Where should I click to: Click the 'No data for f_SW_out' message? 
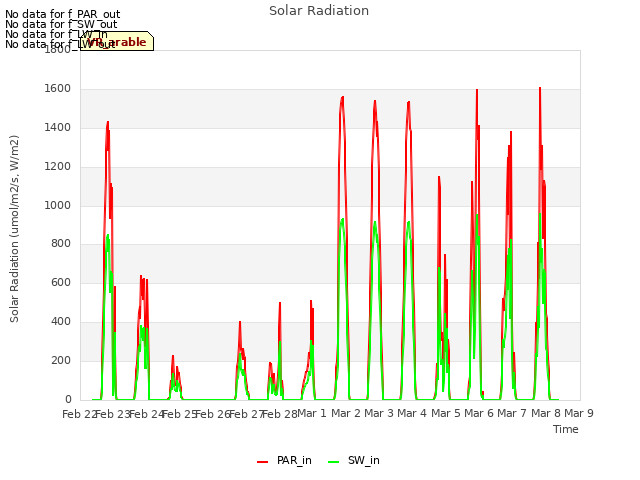point(61,24)
